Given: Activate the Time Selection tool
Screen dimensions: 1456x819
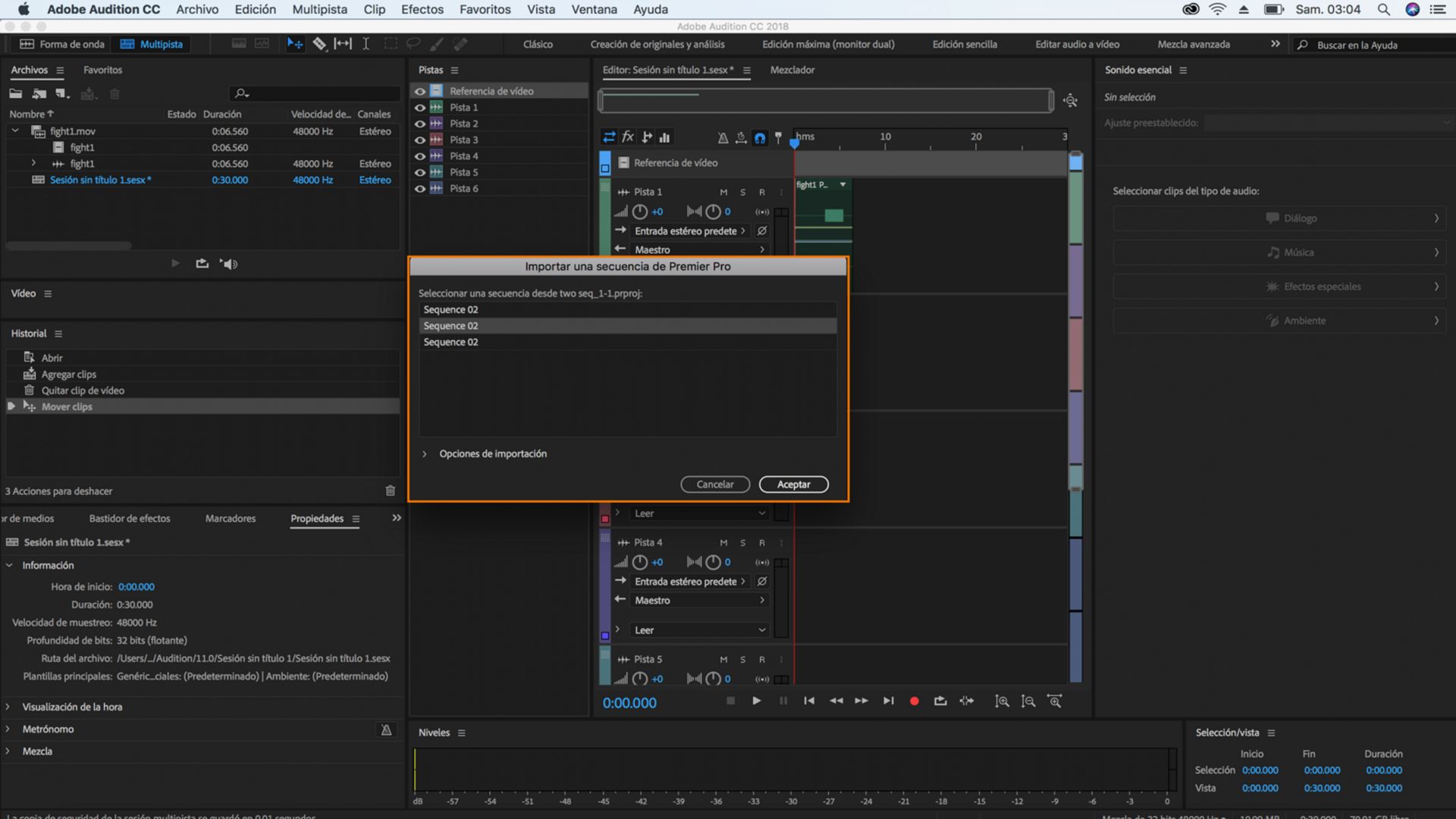Looking at the screenshot, I should (x=365, y=44).
